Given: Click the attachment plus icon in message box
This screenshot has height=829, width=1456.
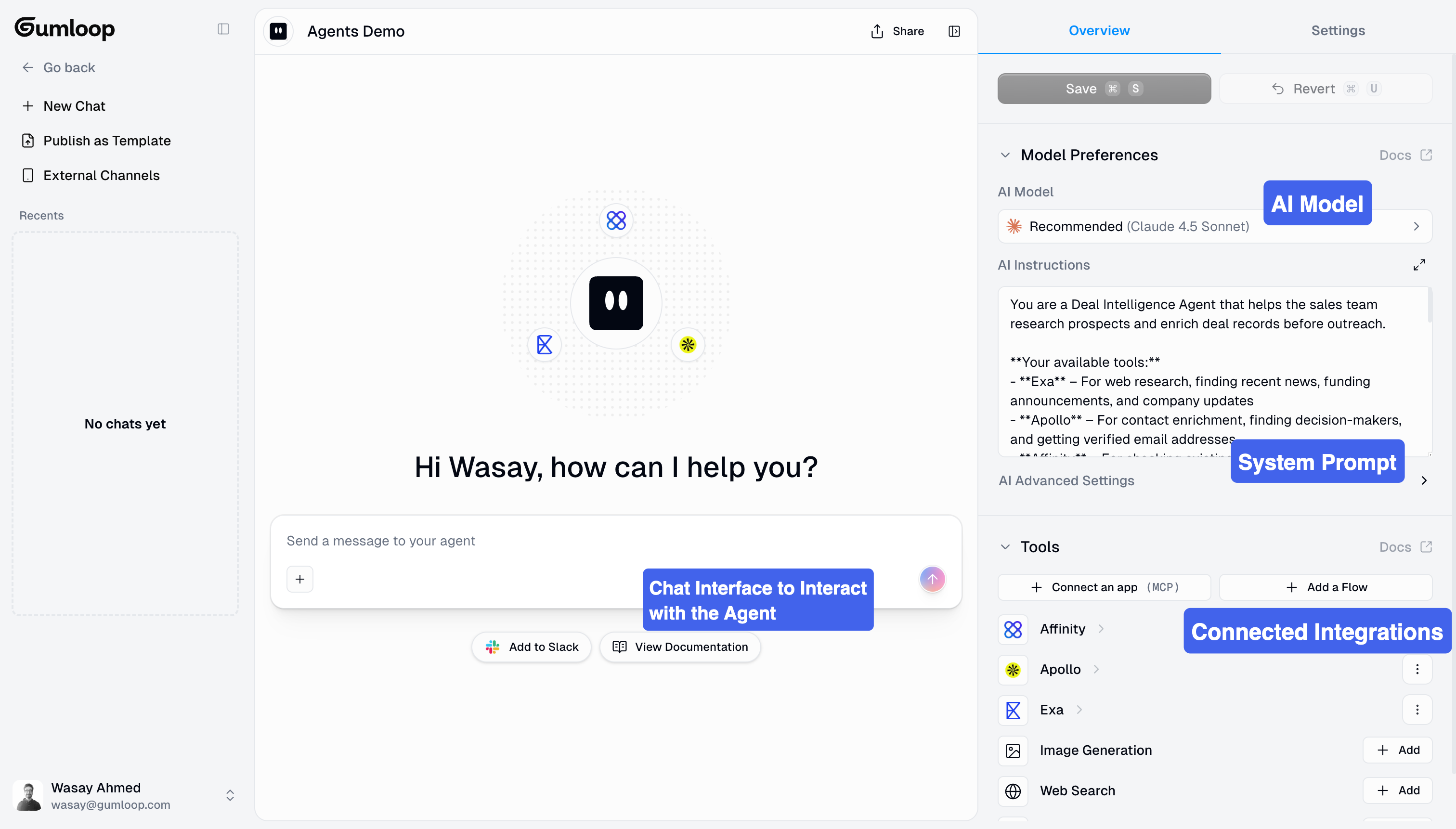Looking at the screenshot, I should (300, 579).
